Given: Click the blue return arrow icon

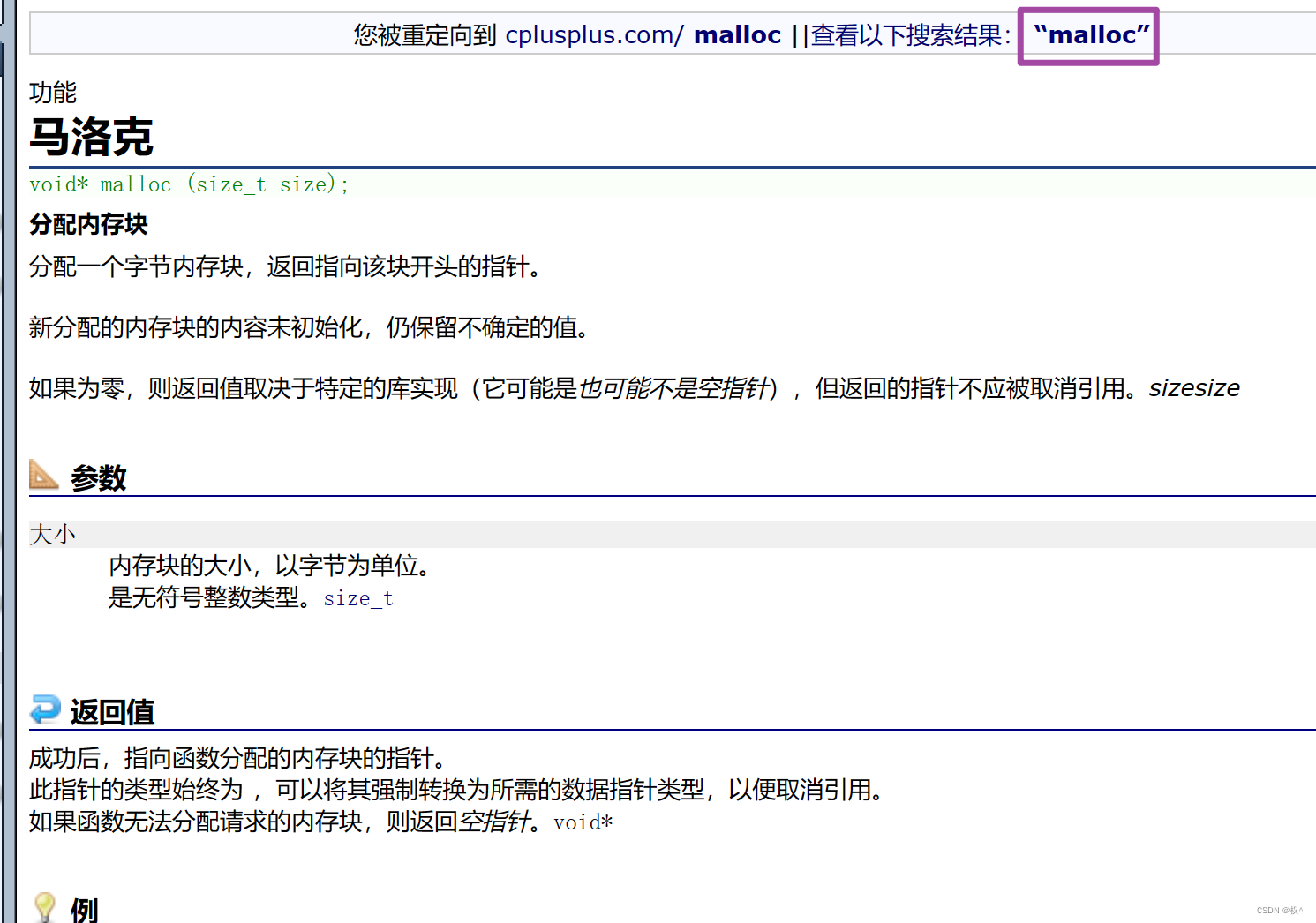Looking at the screenshot, I should [45, 709].
